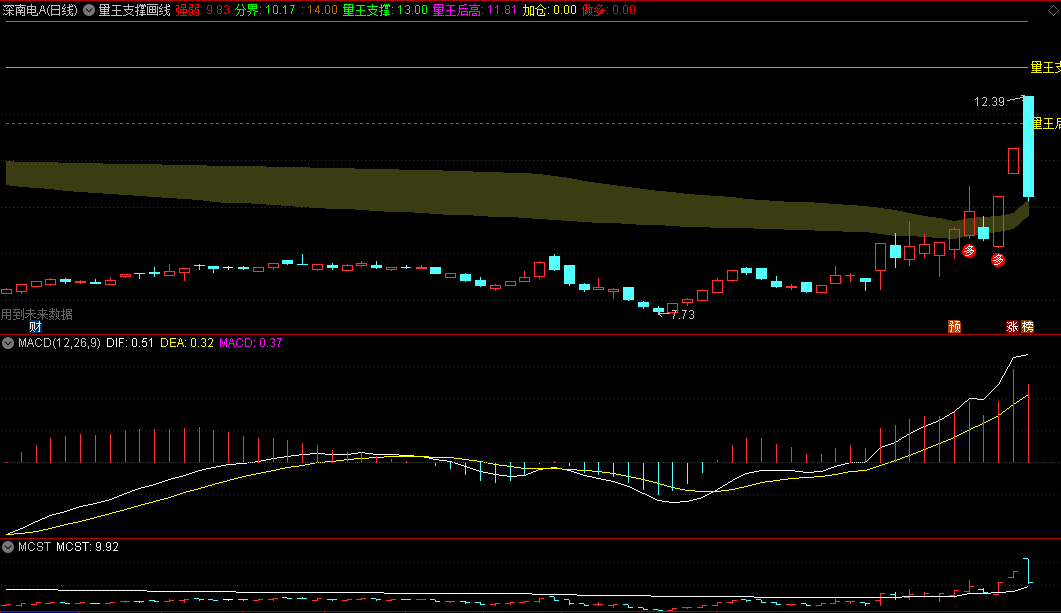This screenshot has height=613, width=1061.
Task: Click the red 多 signal left of the cyan candle
Action: [969, 251]
